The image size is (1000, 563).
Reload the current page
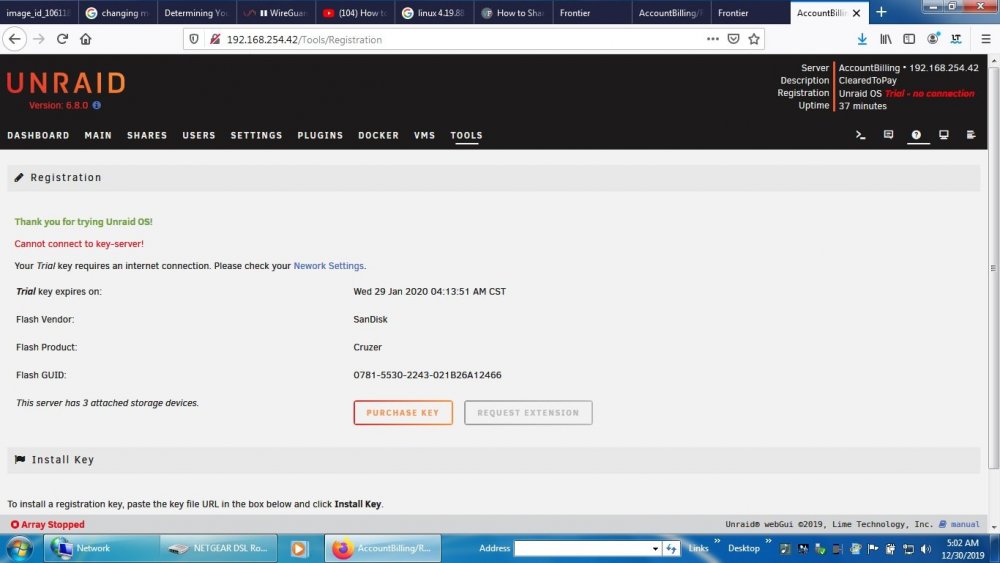62,40
